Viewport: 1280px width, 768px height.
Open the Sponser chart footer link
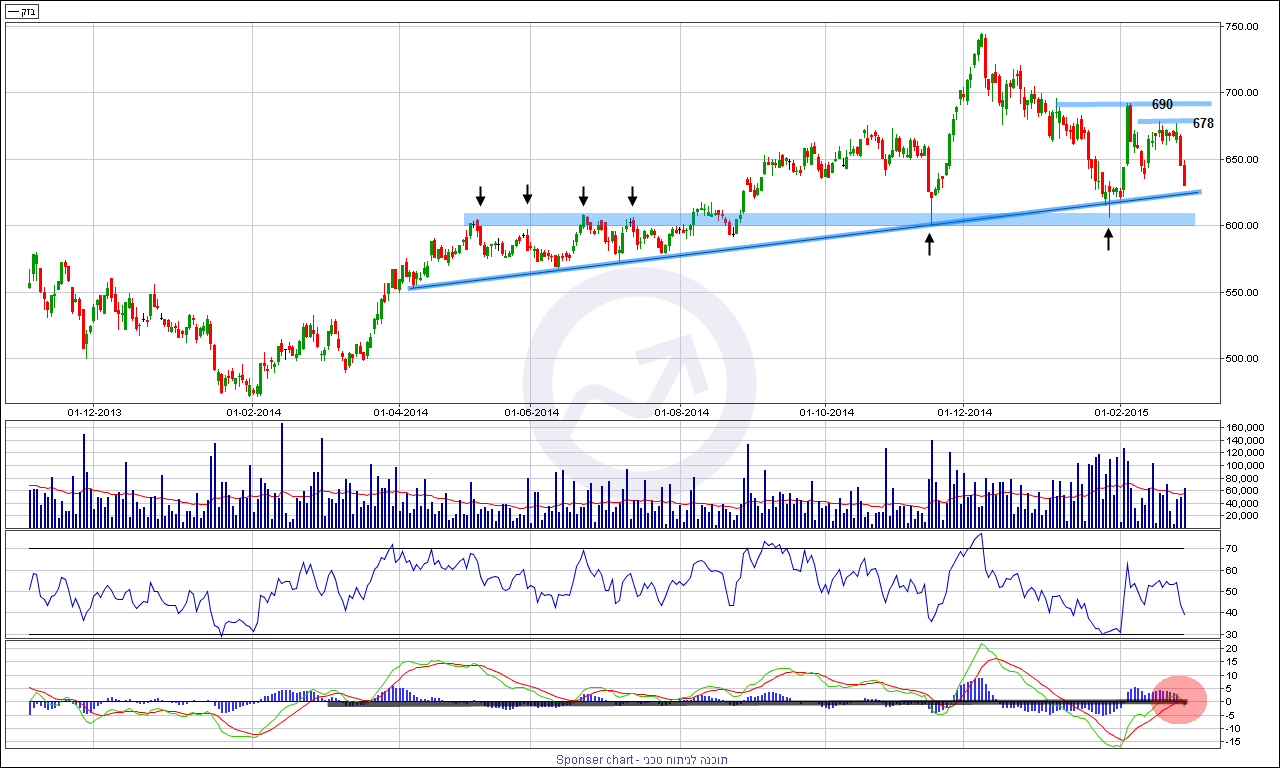pyautogui.click(x=641, y=760)
